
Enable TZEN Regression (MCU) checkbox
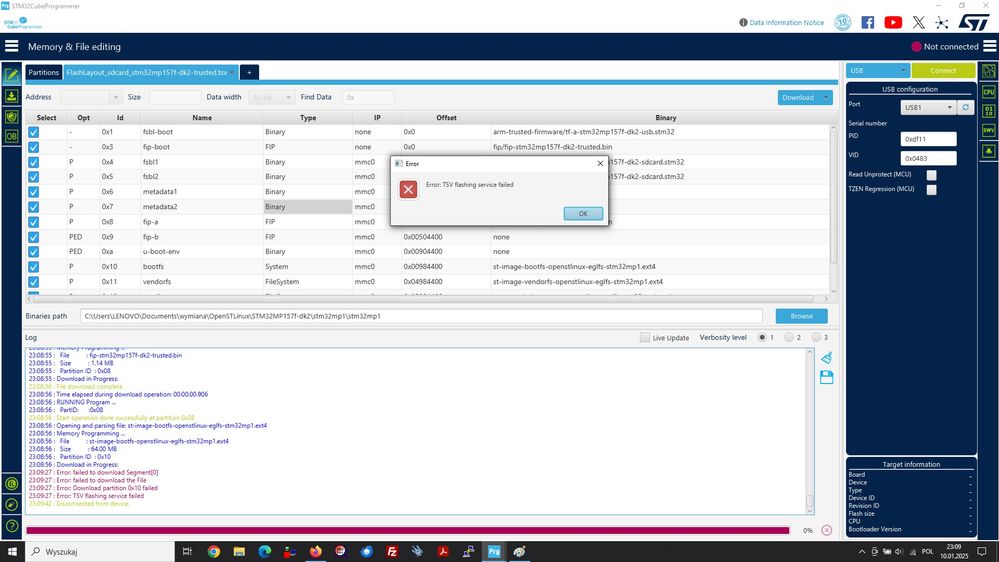pos(931,189)
